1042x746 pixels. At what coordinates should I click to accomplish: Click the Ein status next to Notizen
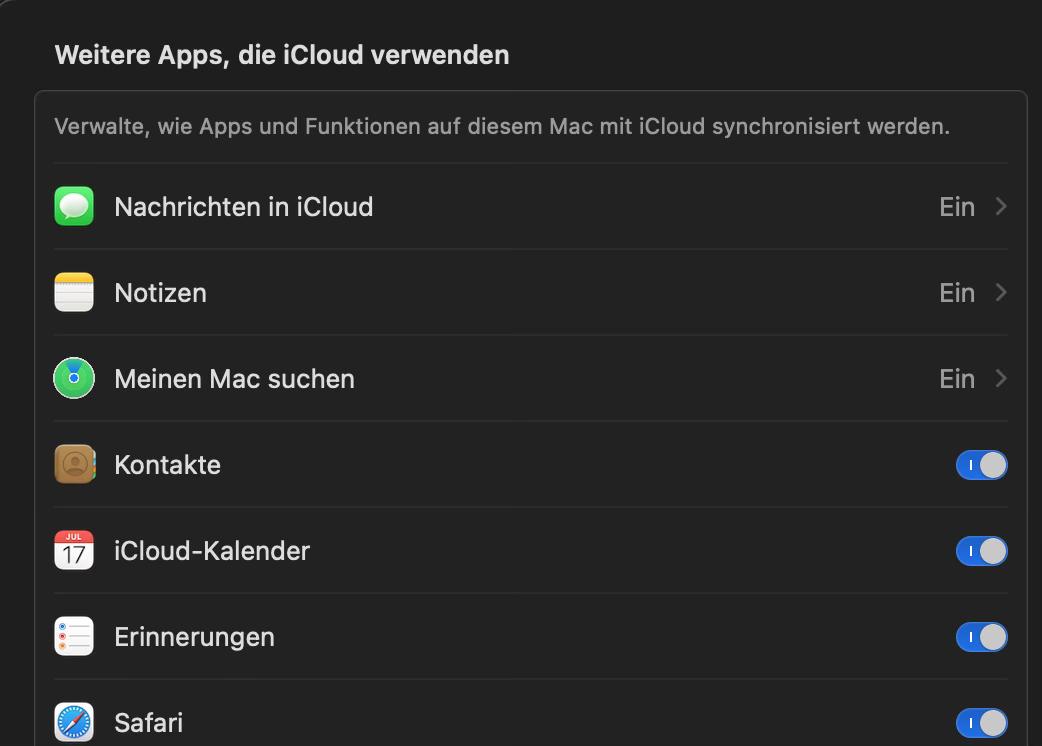957,293
